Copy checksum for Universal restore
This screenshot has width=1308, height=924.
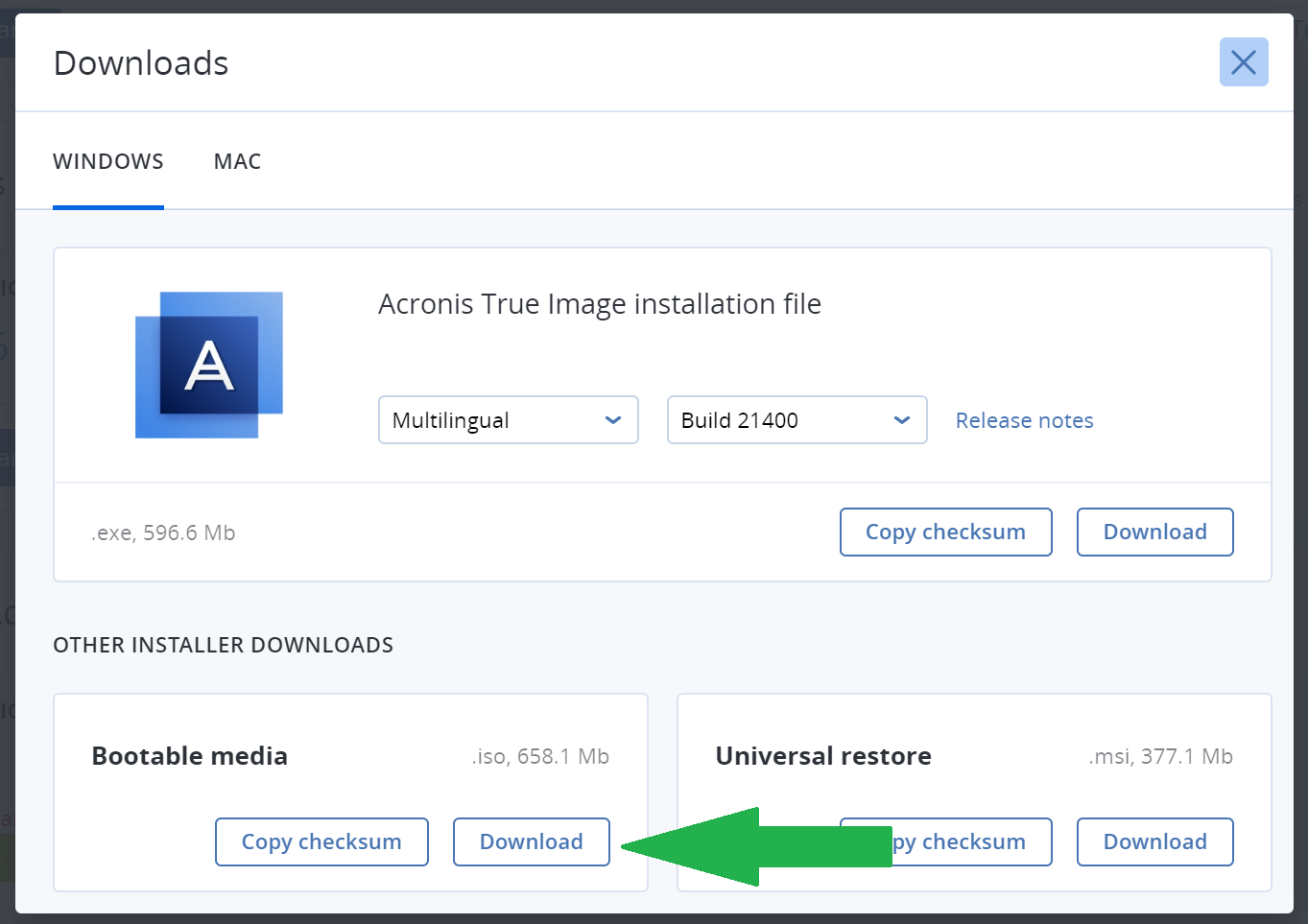(945, 841)
